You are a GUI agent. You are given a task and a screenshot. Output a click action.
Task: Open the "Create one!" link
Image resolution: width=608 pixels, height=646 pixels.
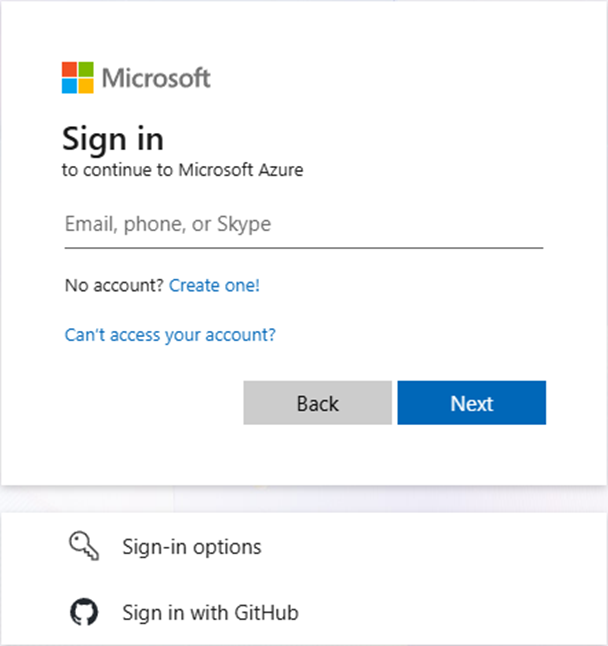click(214, 286)
